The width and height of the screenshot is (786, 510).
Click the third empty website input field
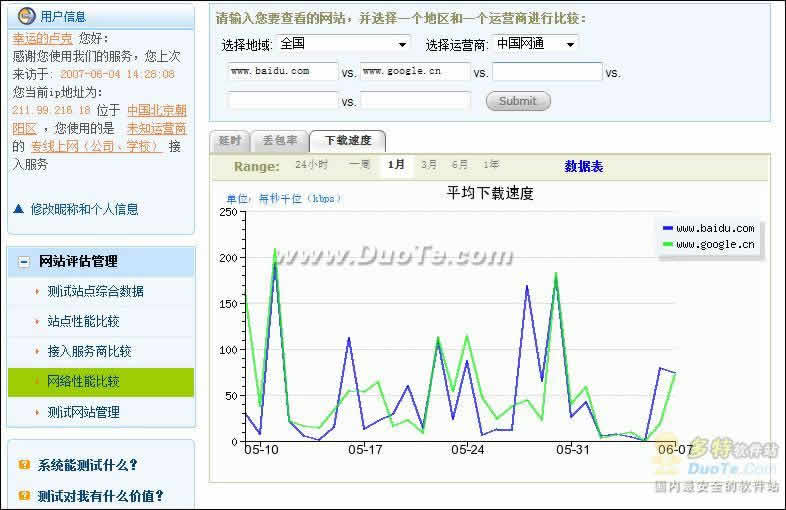(547, 71)
